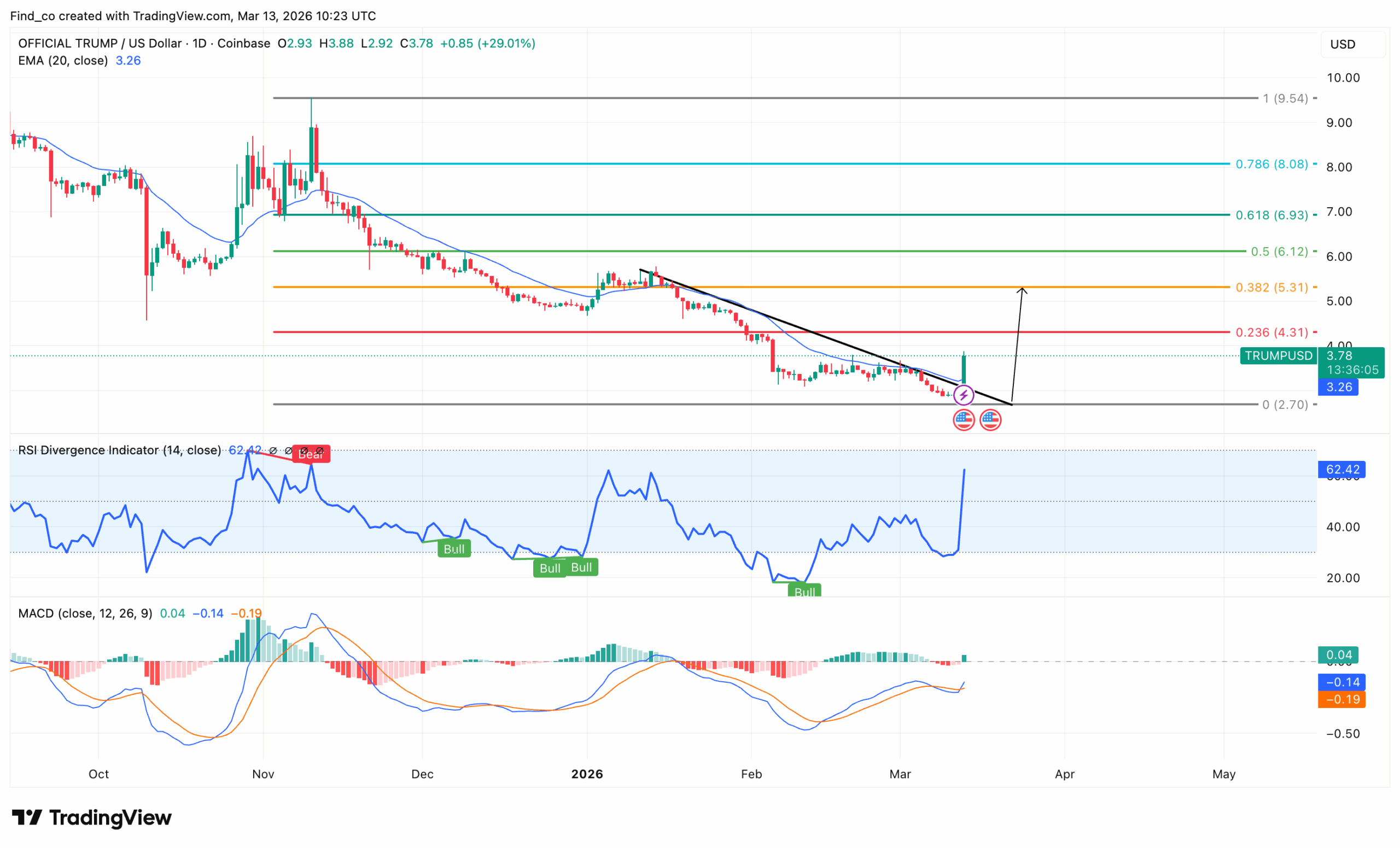
Task: Click the 9.00 price axis label
Action: pyautogui.click(x=1339, y=122)
